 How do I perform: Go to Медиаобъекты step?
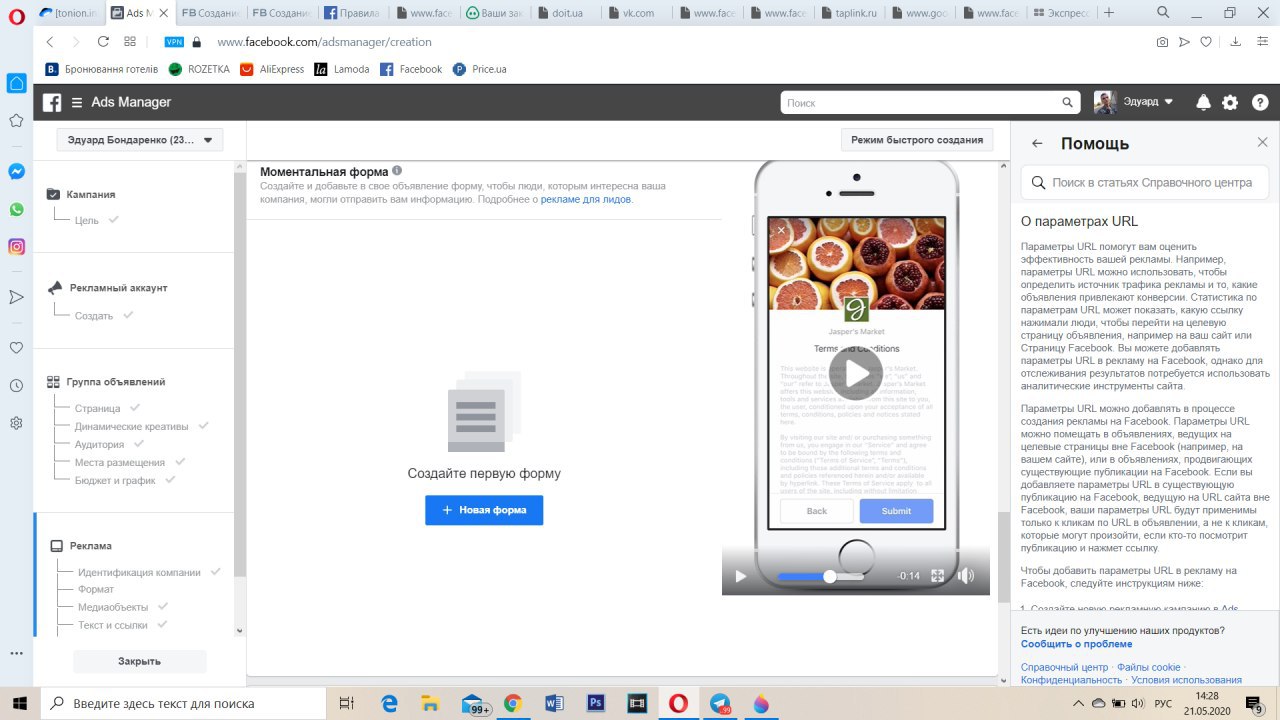pos(113,607)
